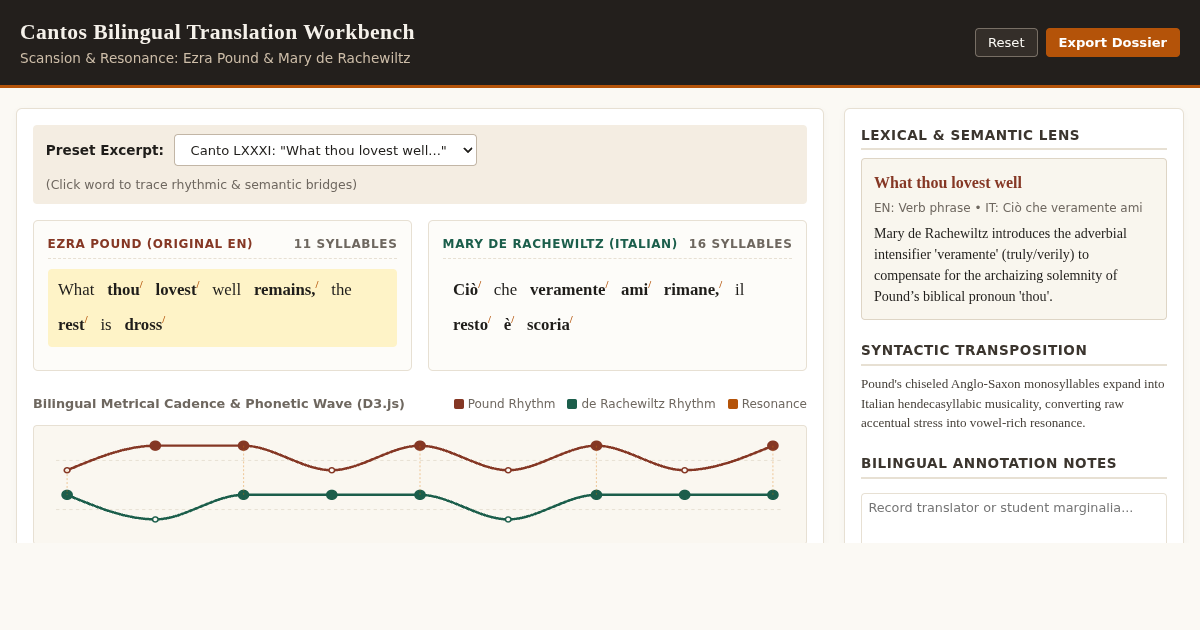The height and width of the screenshot is (630, 1200).
Task: Click the 'EZRA POUND (ORIGINAL EN)' header
Action: pos(150,244)
